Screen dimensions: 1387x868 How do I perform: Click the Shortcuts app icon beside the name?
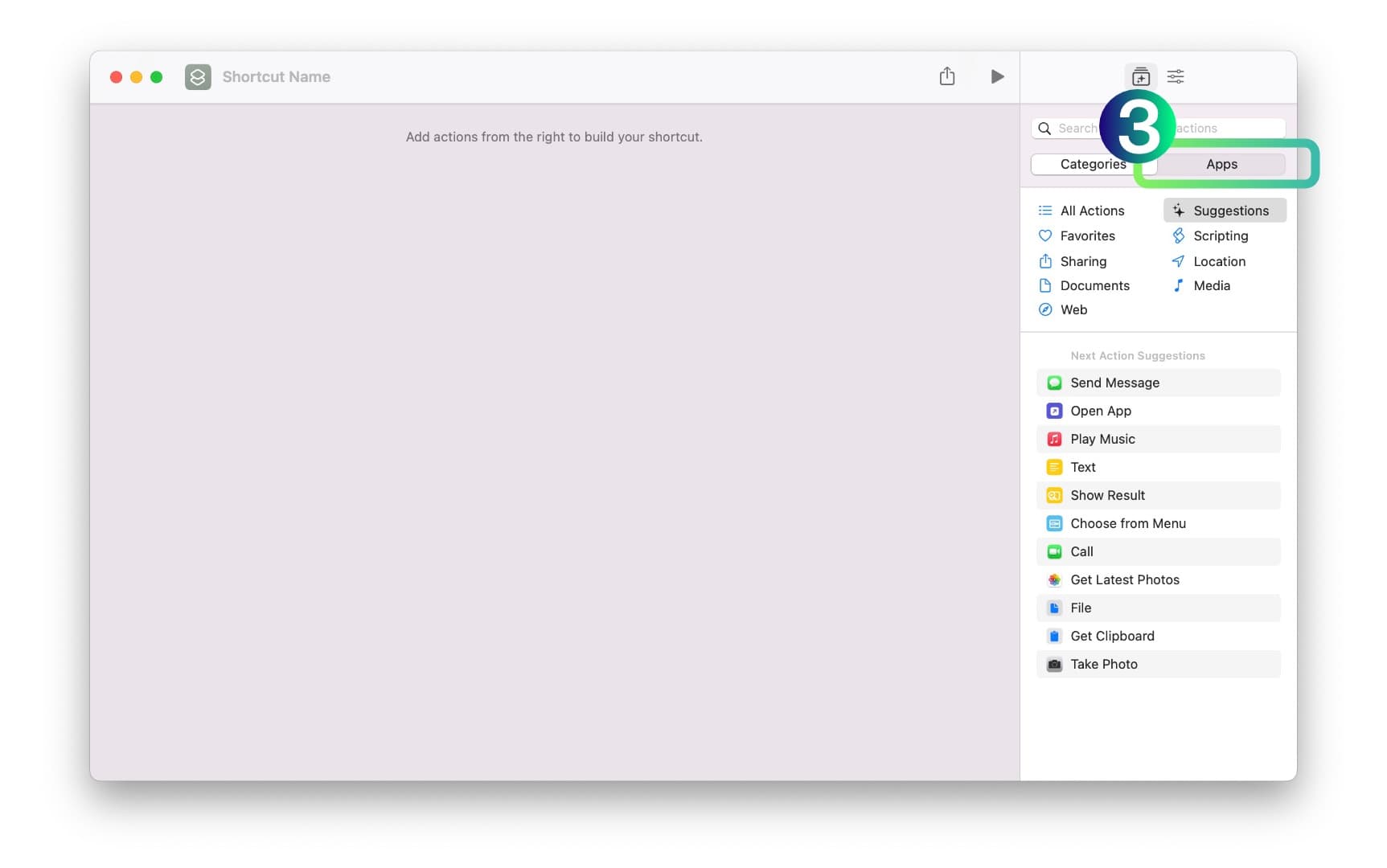(x=198, y=77)
